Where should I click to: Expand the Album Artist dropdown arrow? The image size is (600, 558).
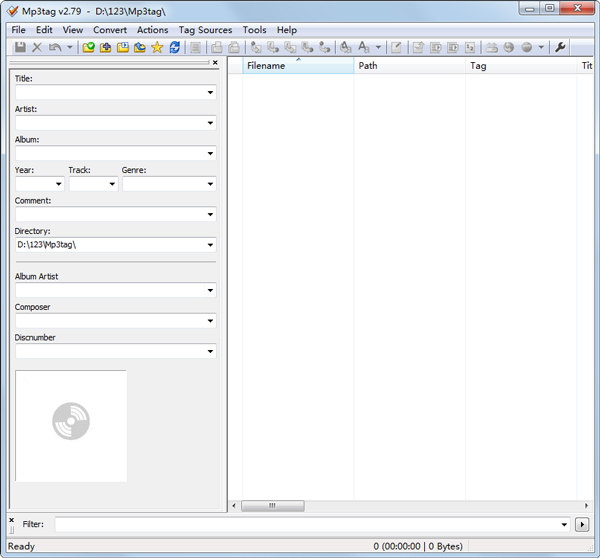210,290
